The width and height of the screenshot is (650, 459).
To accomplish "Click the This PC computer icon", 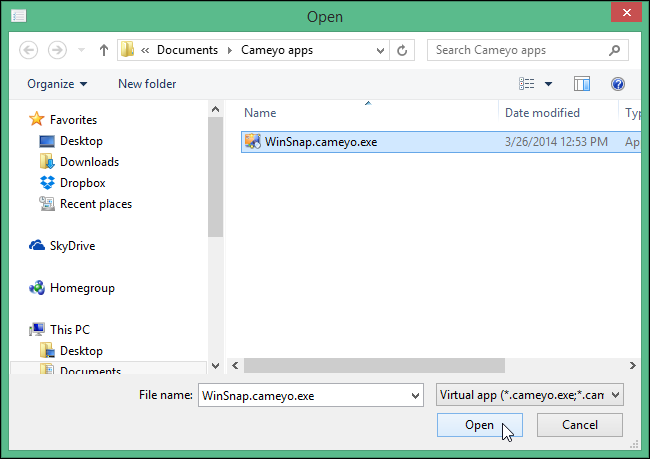I will tap(37, 330).
